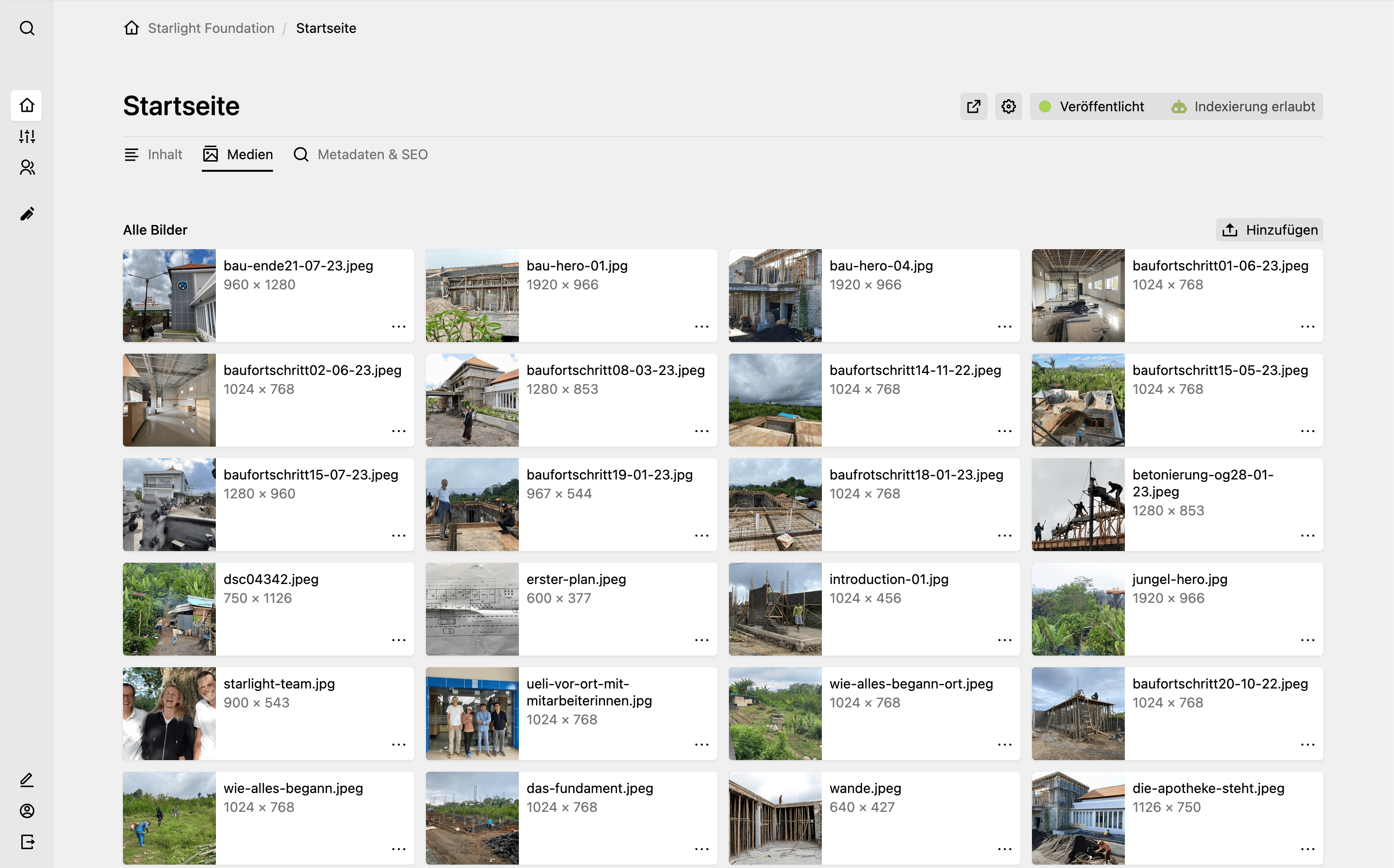Click the Hinzufügen upload button
Screen dimensions: 1394x868
point(1270,230)
